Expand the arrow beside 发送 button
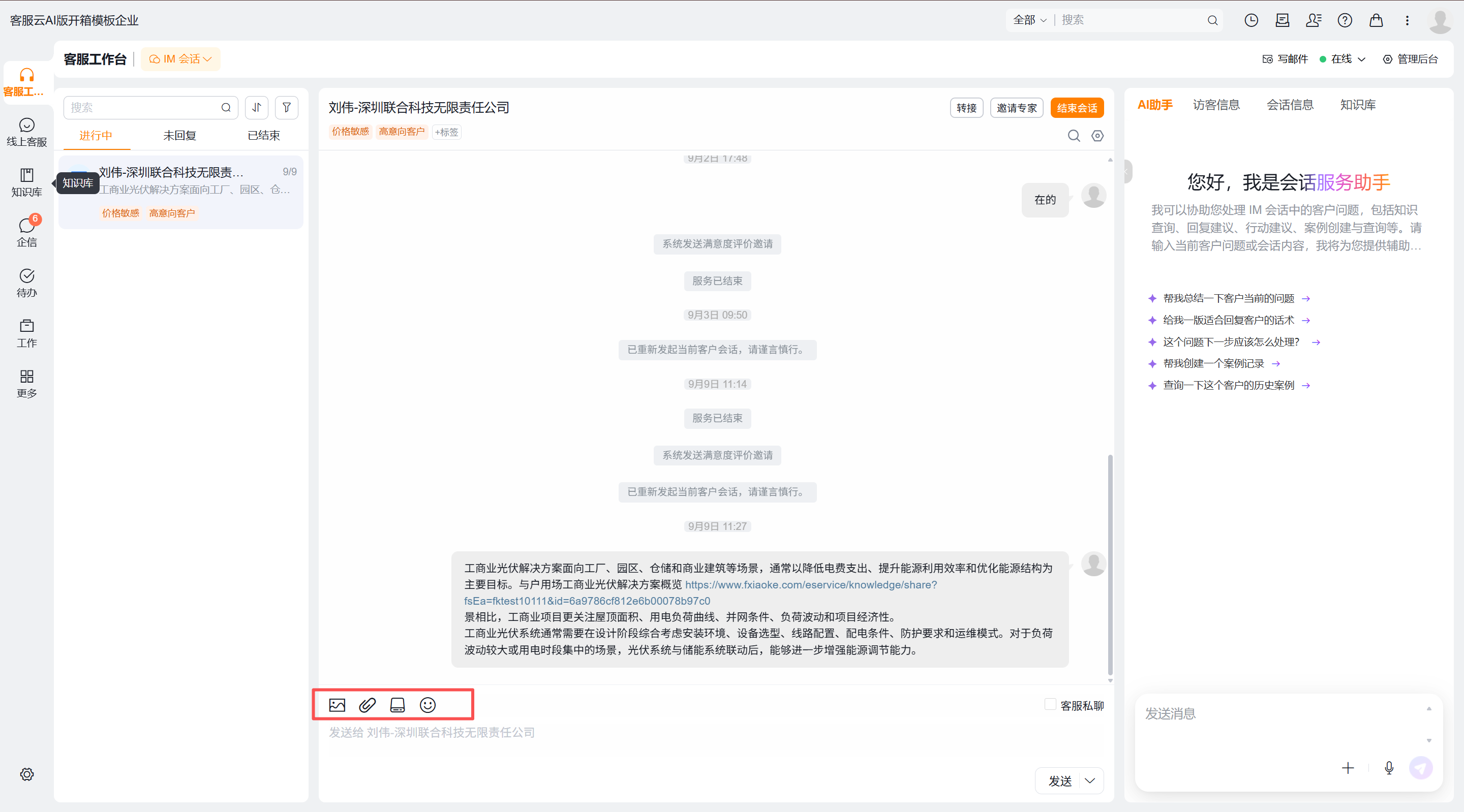1464x812 pixels. pyautogui.click(x=1089, y=780)
